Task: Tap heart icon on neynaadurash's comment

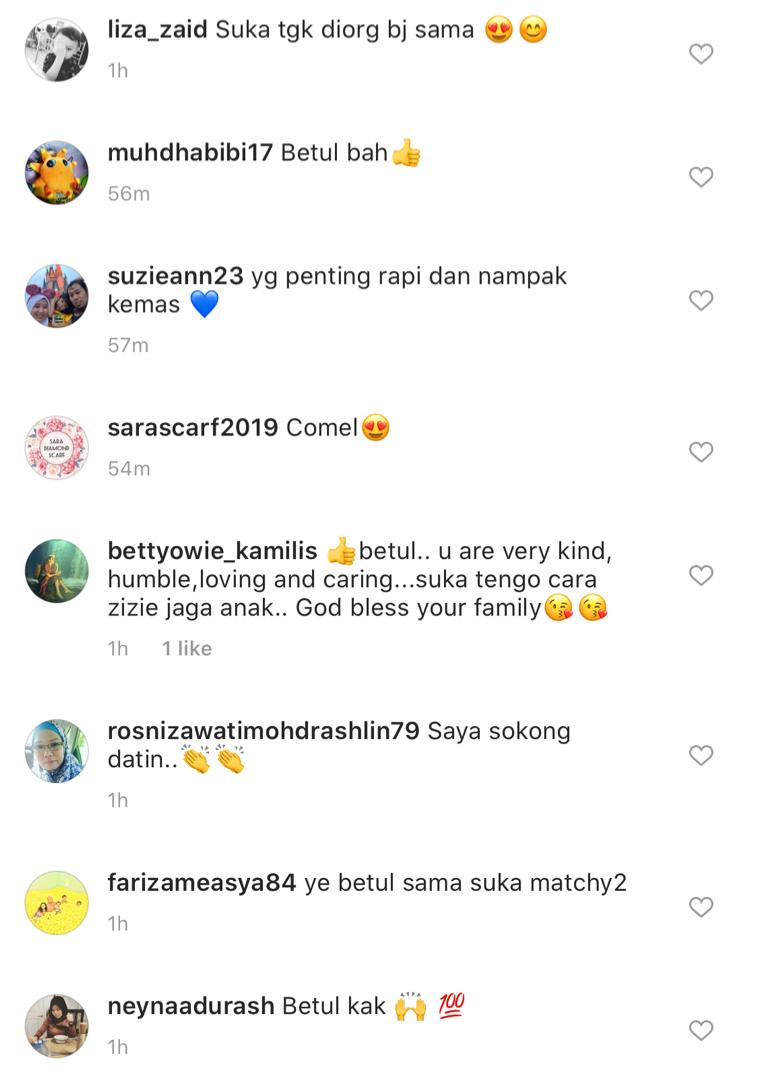Action: pyautogui.click(x=701, y=1030)
